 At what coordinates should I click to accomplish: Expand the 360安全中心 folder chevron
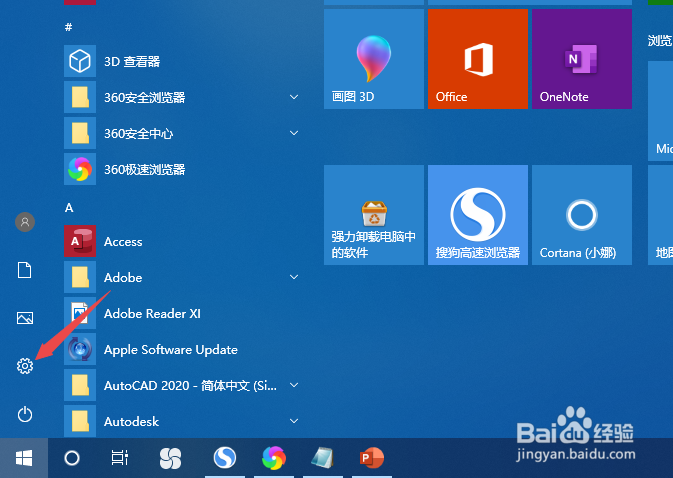point(294,133)
